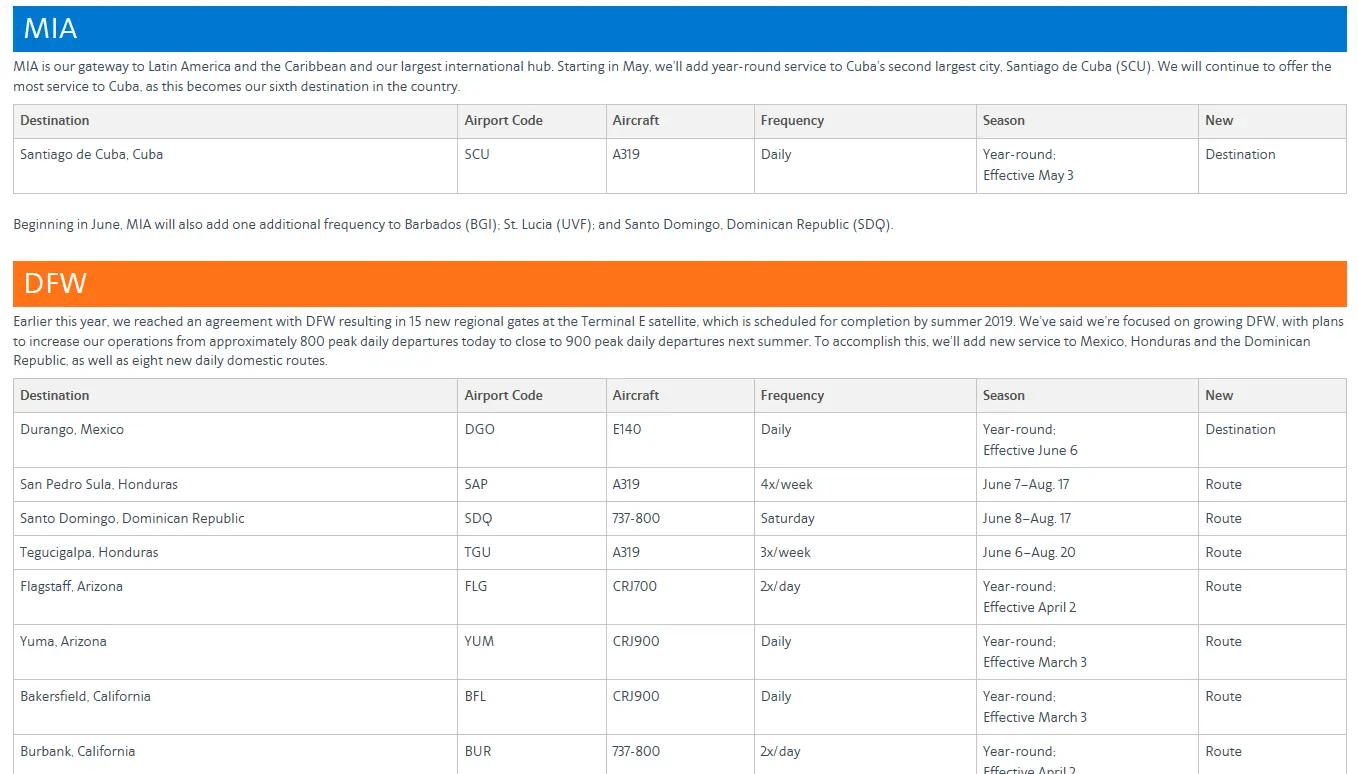The image size is (1358, 774).
Task: Click the orange DFW section header
Action: pyautogui.click(x=679, y=284)
